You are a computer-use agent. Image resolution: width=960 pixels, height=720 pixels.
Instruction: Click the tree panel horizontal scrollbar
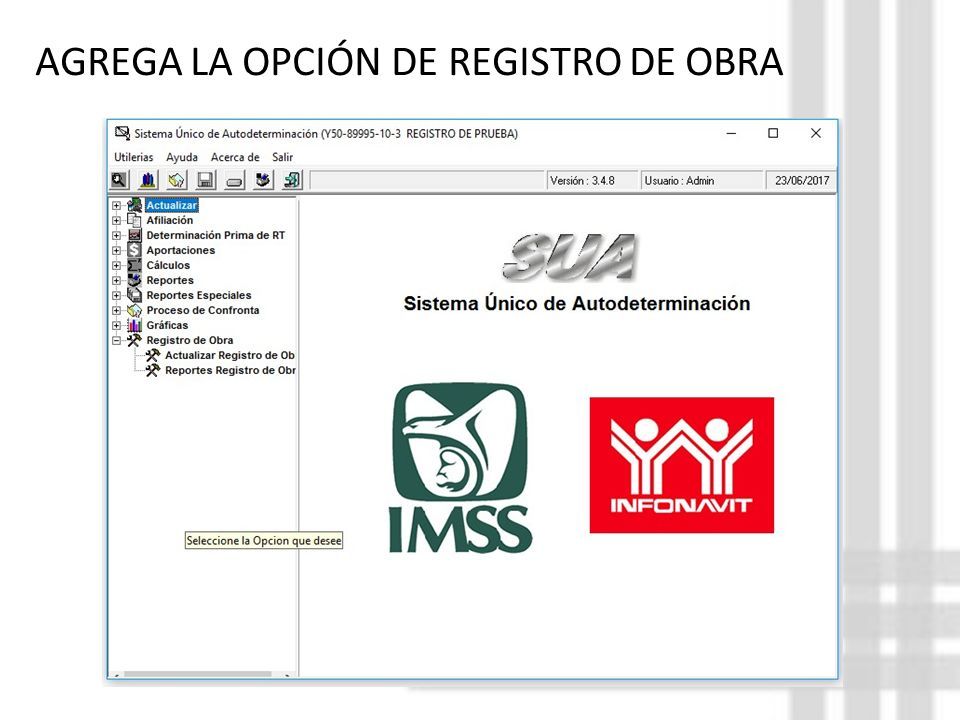point(202,675)
